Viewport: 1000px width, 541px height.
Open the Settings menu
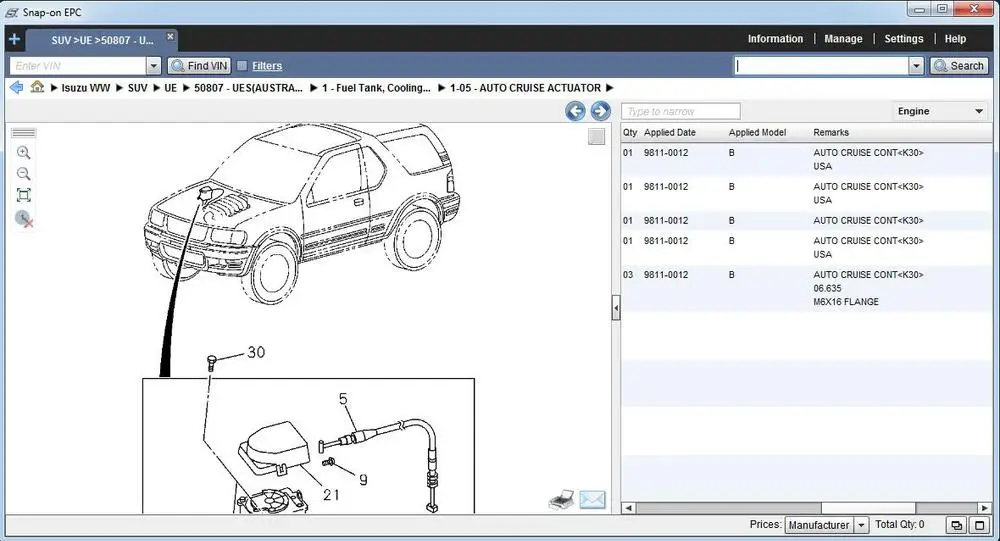click(x=903, y=39)
